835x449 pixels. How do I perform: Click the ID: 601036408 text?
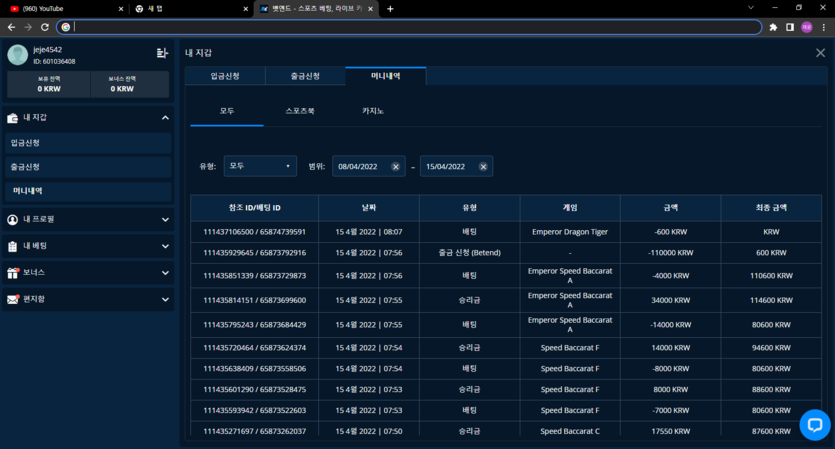54,62
